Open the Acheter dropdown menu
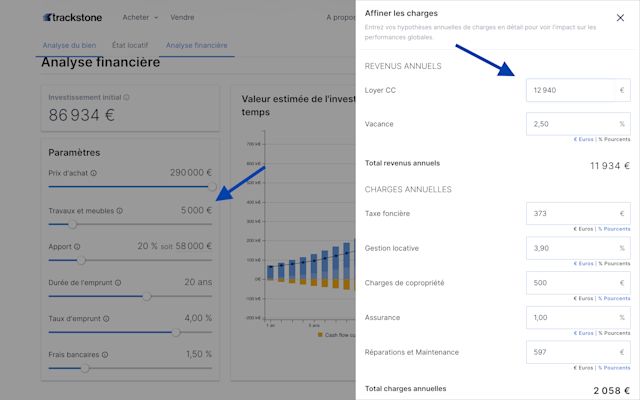This screenshot has height=400, width=640. click(x=140, y=17)
